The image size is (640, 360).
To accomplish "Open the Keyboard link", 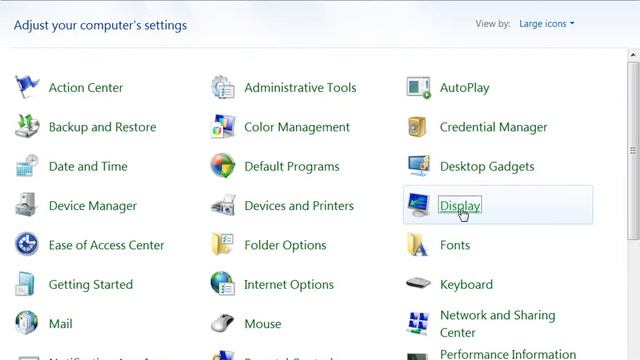I will [467, 284].
